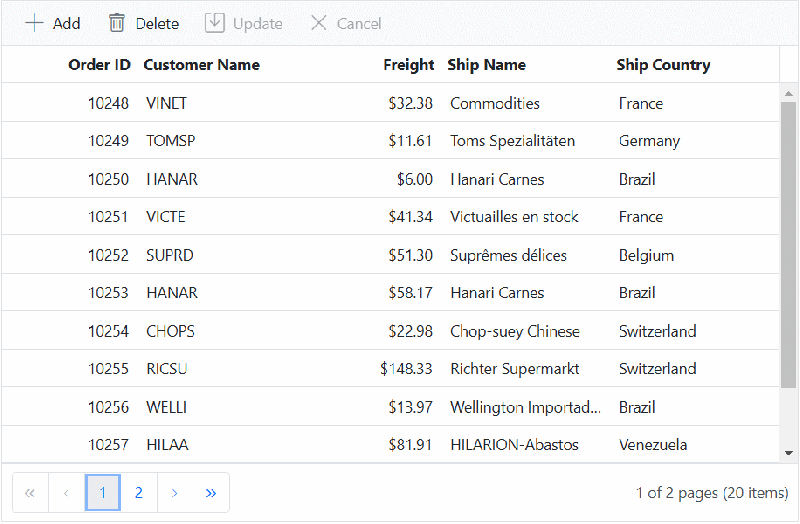Click the Venezuela ship country cell

[x=653, y=445]
